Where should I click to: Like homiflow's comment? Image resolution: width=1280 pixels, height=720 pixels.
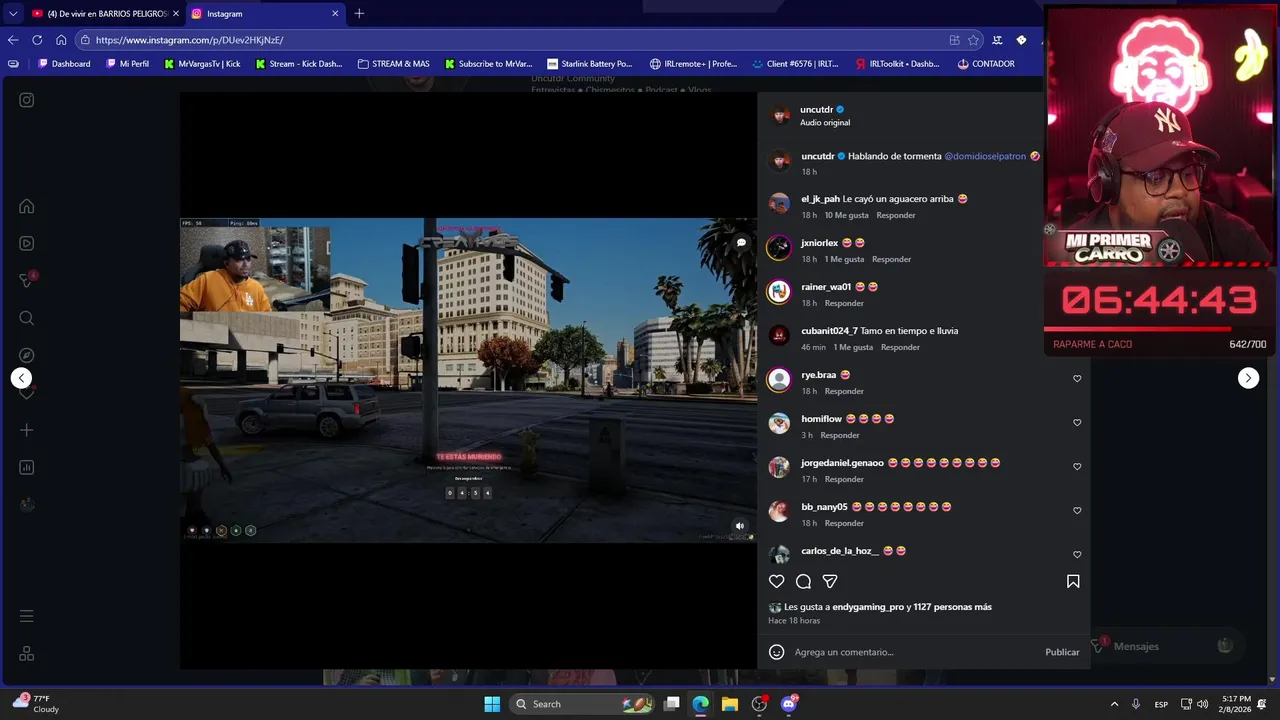(1077, 423)
